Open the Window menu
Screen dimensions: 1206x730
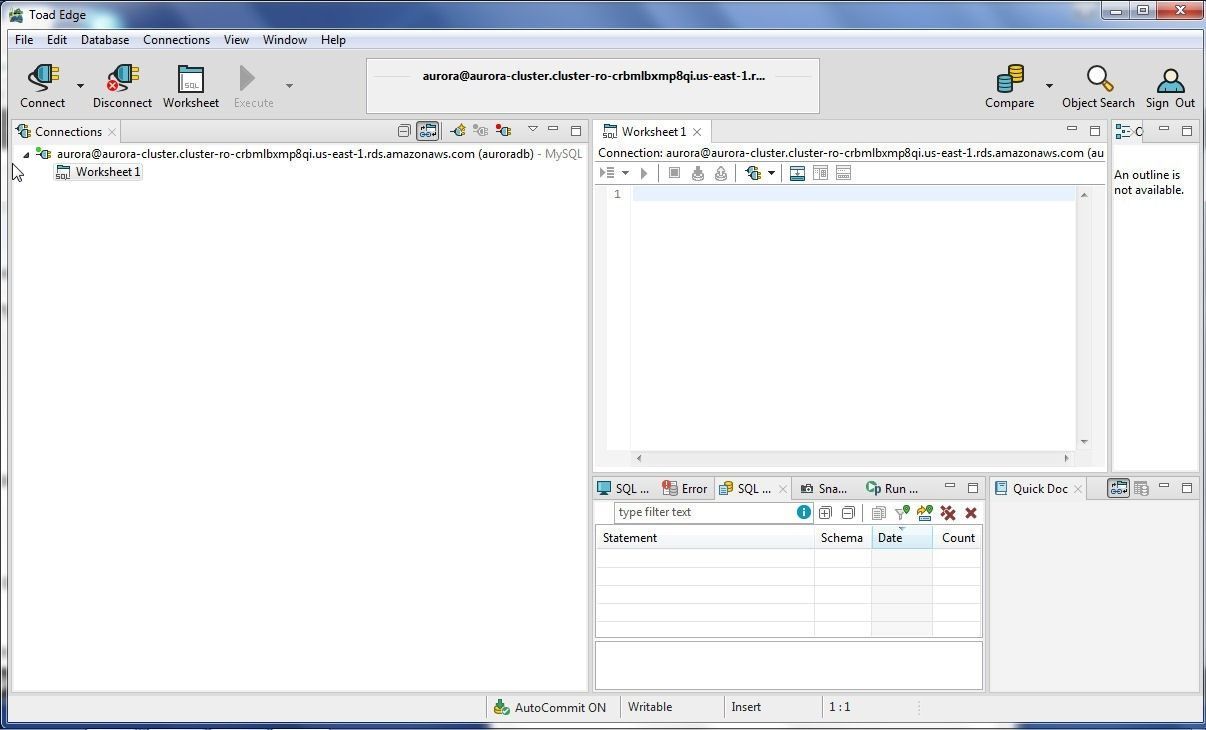pos(285,40)
